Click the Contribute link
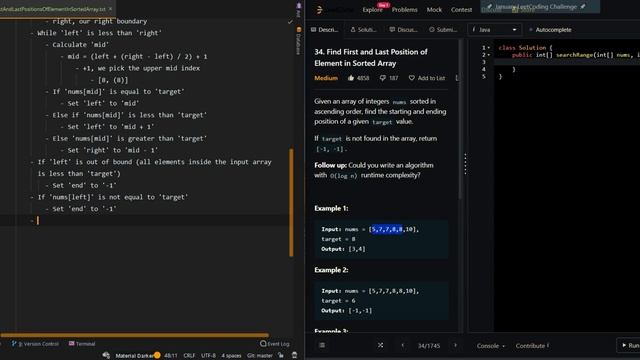 tap(532, 345)
